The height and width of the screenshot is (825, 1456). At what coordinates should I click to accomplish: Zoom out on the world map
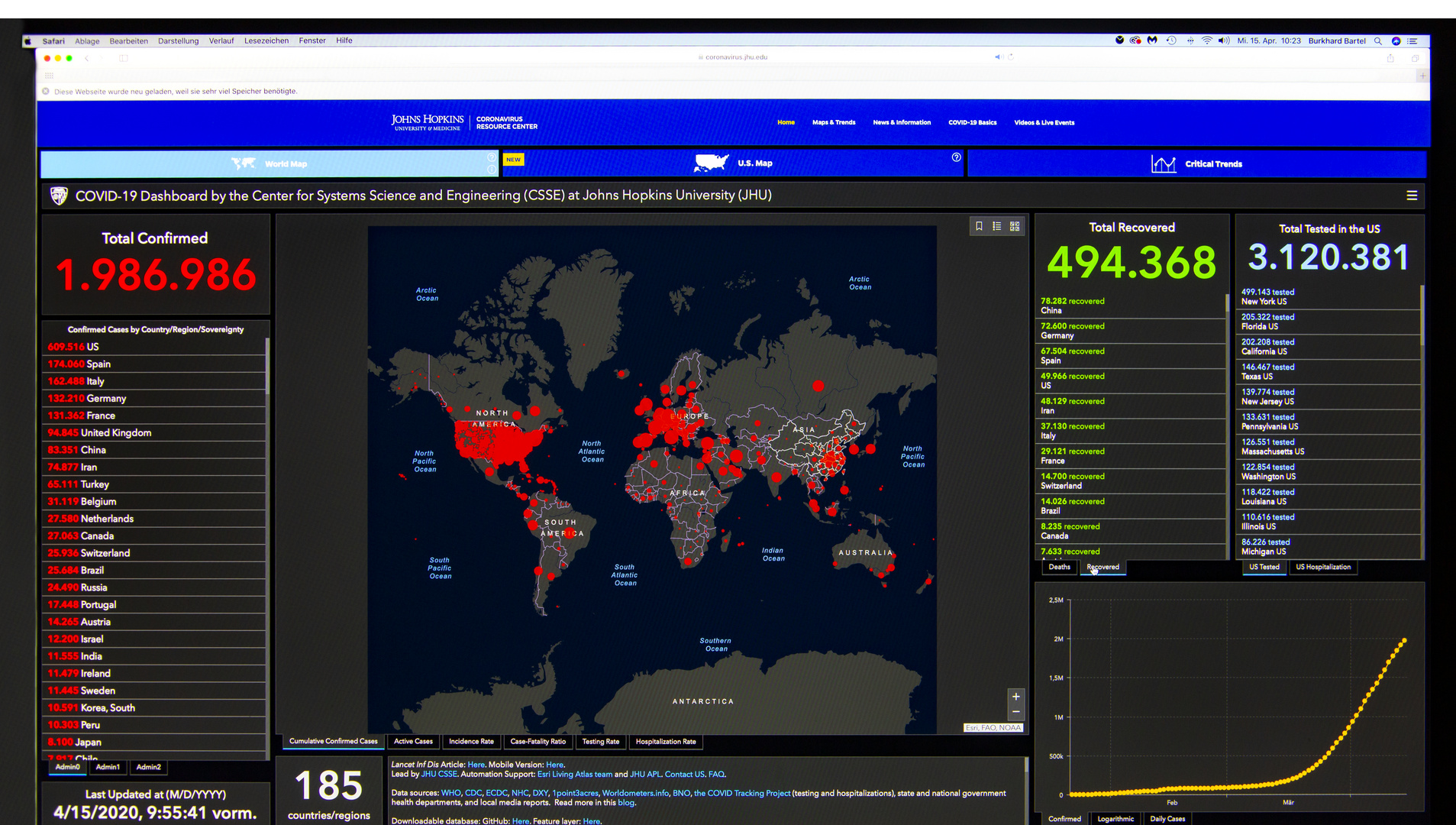click(1015, 711)
